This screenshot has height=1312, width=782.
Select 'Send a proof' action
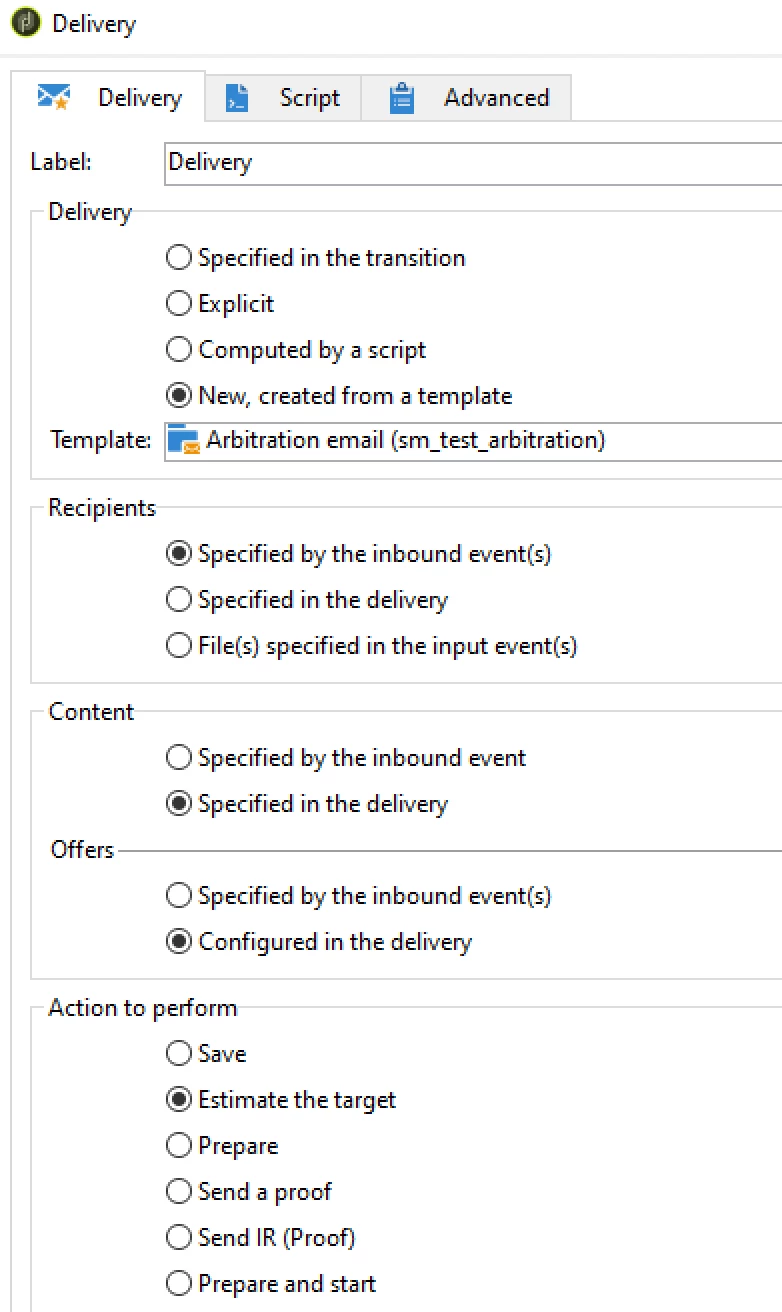(x=179, y=1192)
